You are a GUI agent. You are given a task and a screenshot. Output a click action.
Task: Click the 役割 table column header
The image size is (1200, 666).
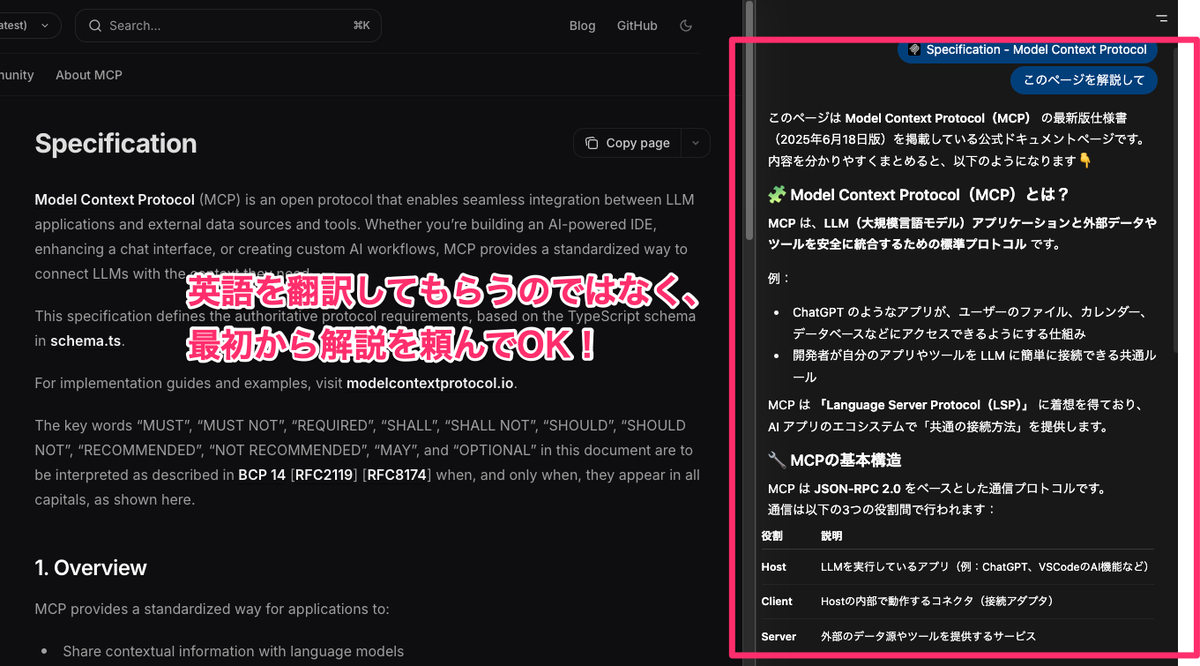click(772, 536)
